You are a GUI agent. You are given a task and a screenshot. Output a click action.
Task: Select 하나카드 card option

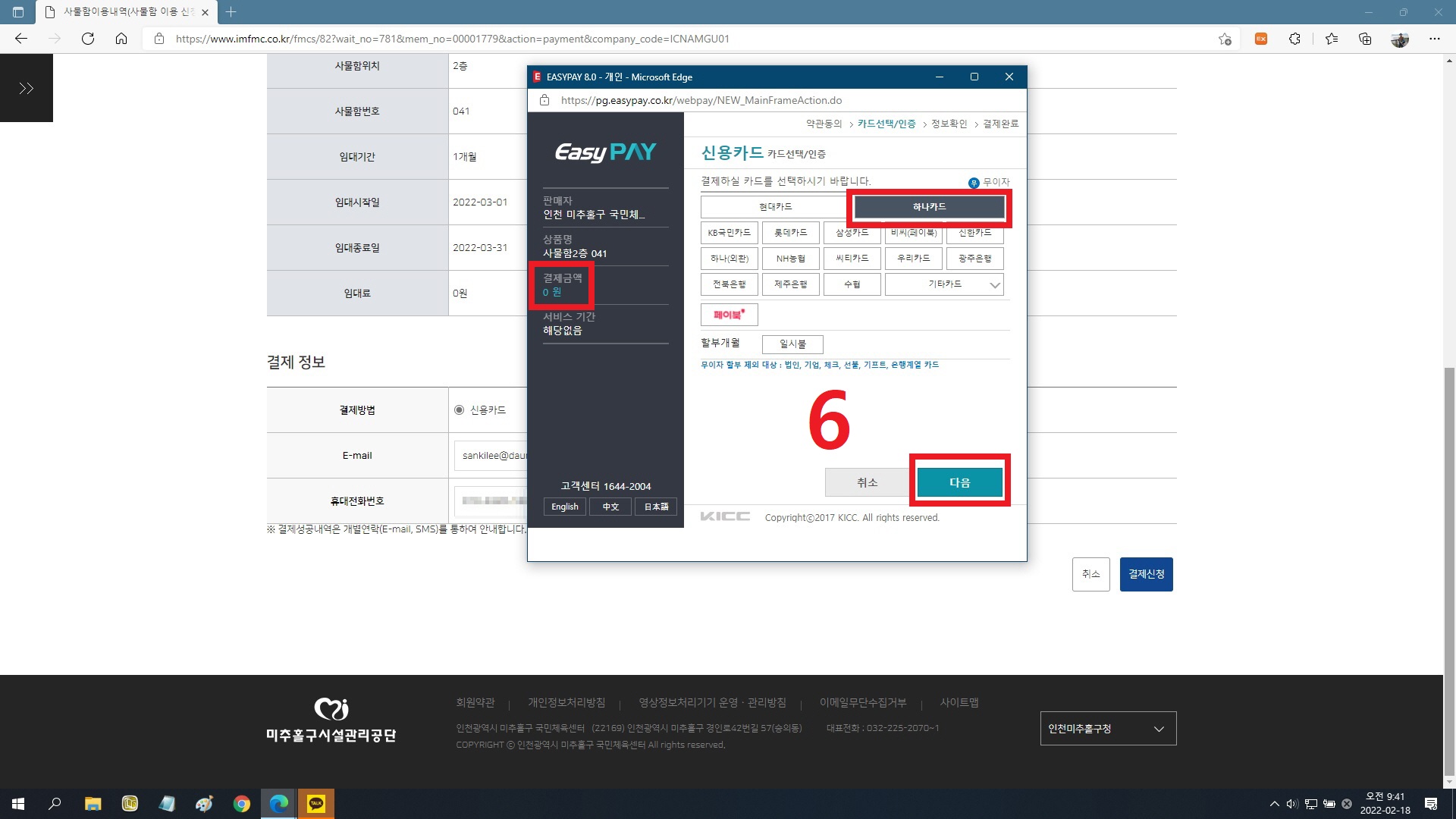tap(929, 207)
